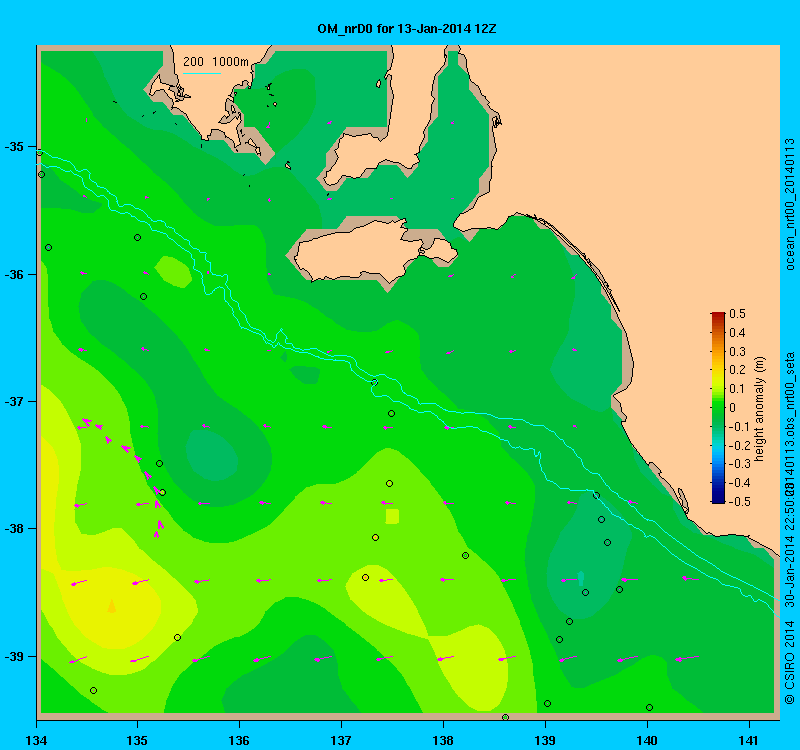Click the '-37' latitude axis label

point(14,402)
